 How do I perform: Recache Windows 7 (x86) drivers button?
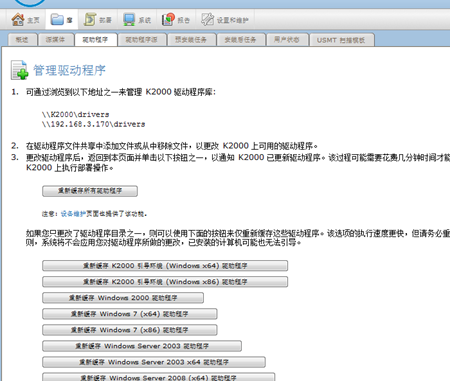click(x=130, y=330)
